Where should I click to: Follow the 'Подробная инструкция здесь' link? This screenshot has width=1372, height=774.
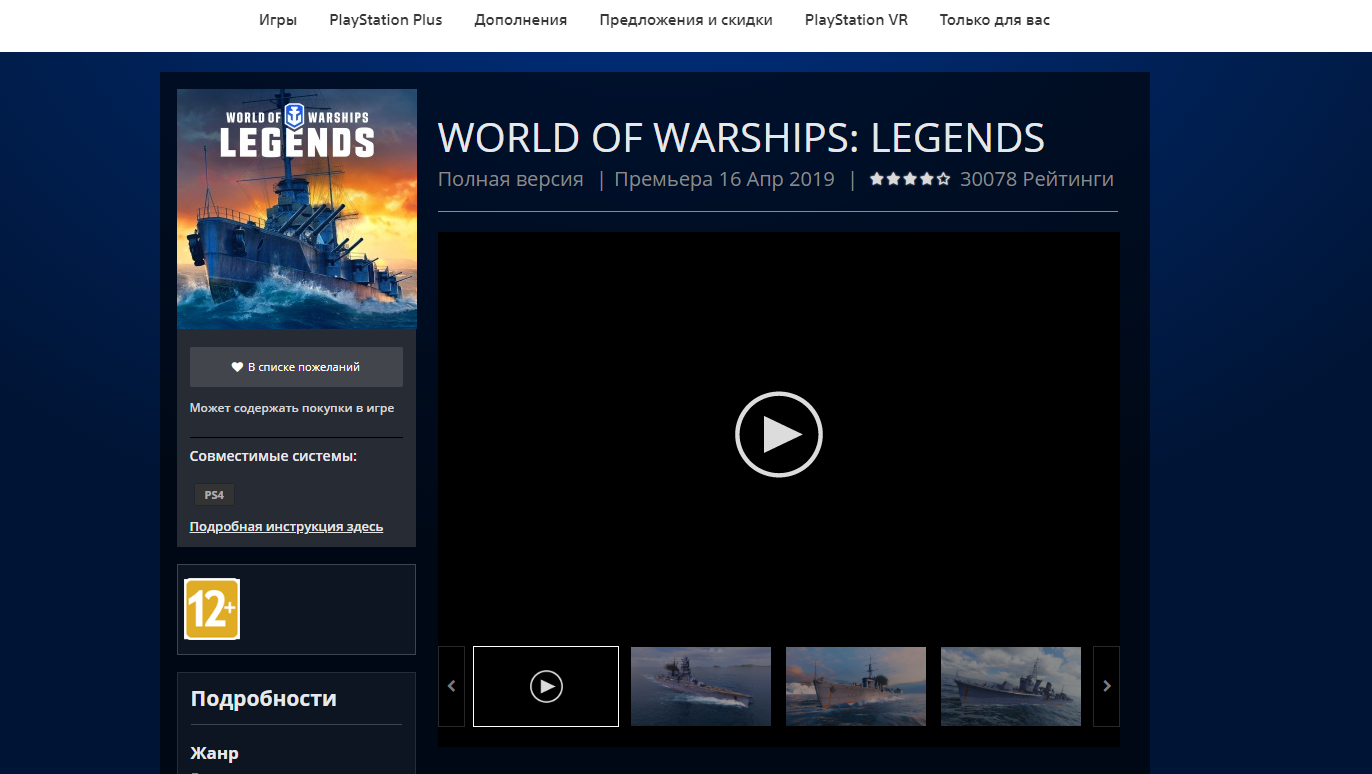point(286,527)
